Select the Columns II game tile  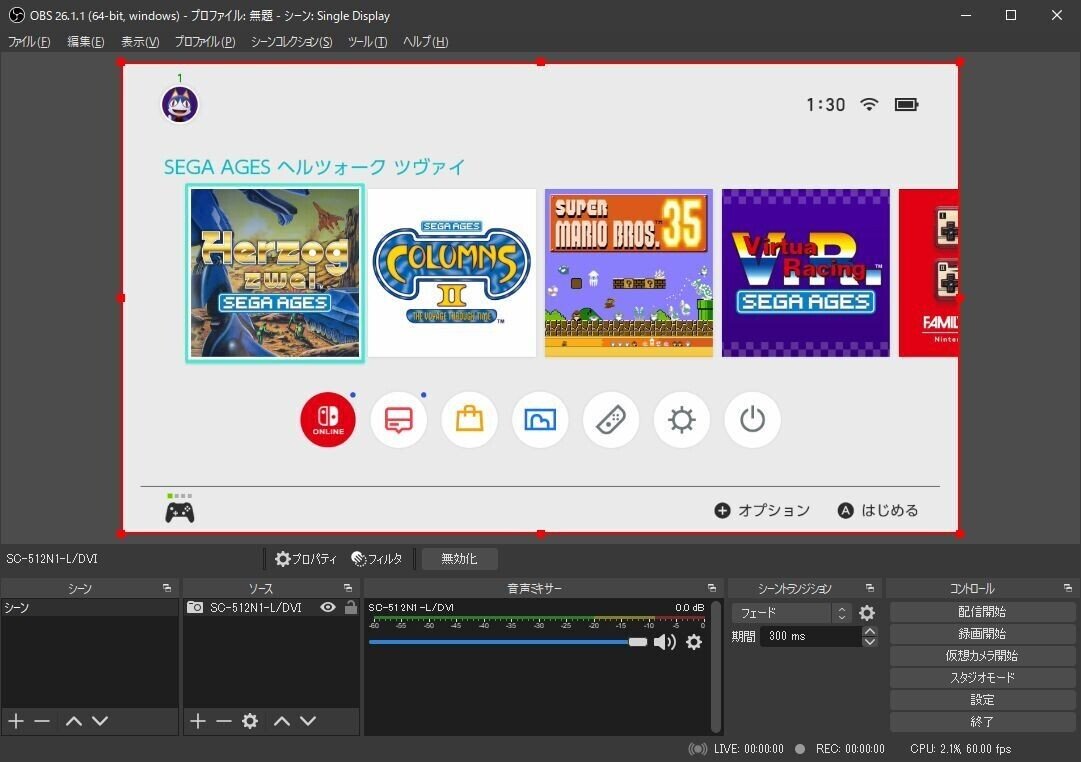click(452, 273)
